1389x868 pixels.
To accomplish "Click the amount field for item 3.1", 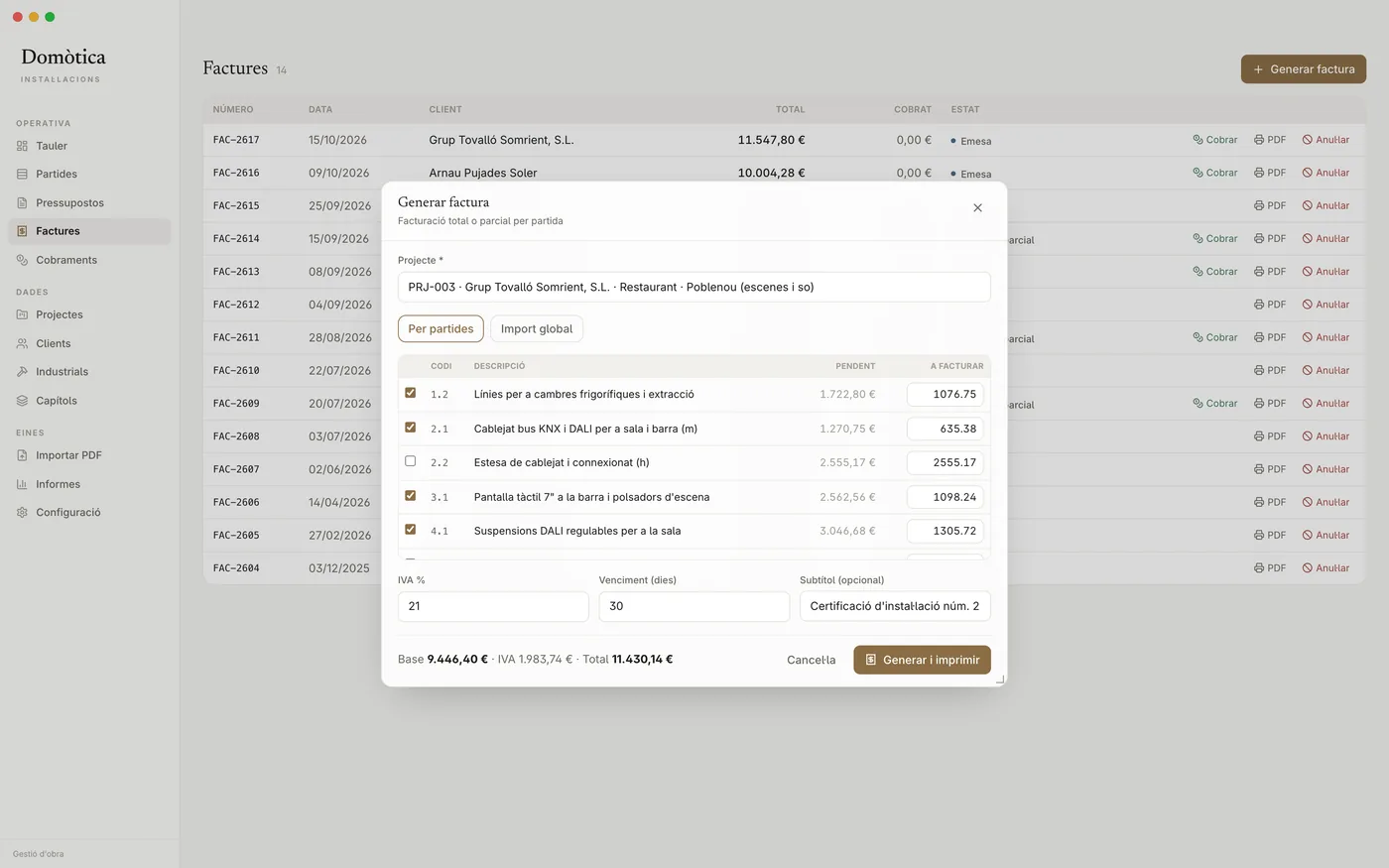I will (946, 497).
